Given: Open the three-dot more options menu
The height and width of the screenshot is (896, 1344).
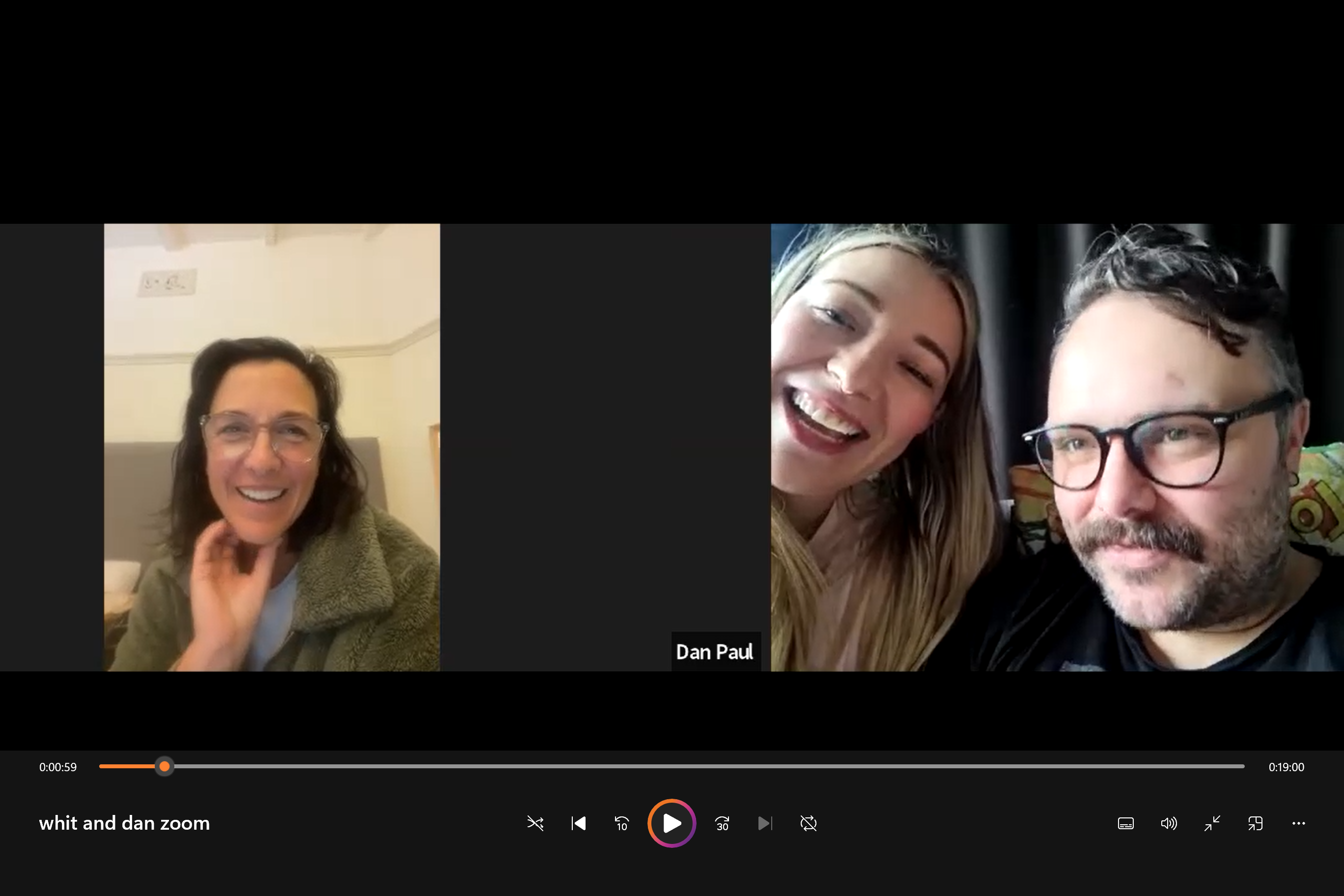Looking at the screenshot, I should point(1298,823).
